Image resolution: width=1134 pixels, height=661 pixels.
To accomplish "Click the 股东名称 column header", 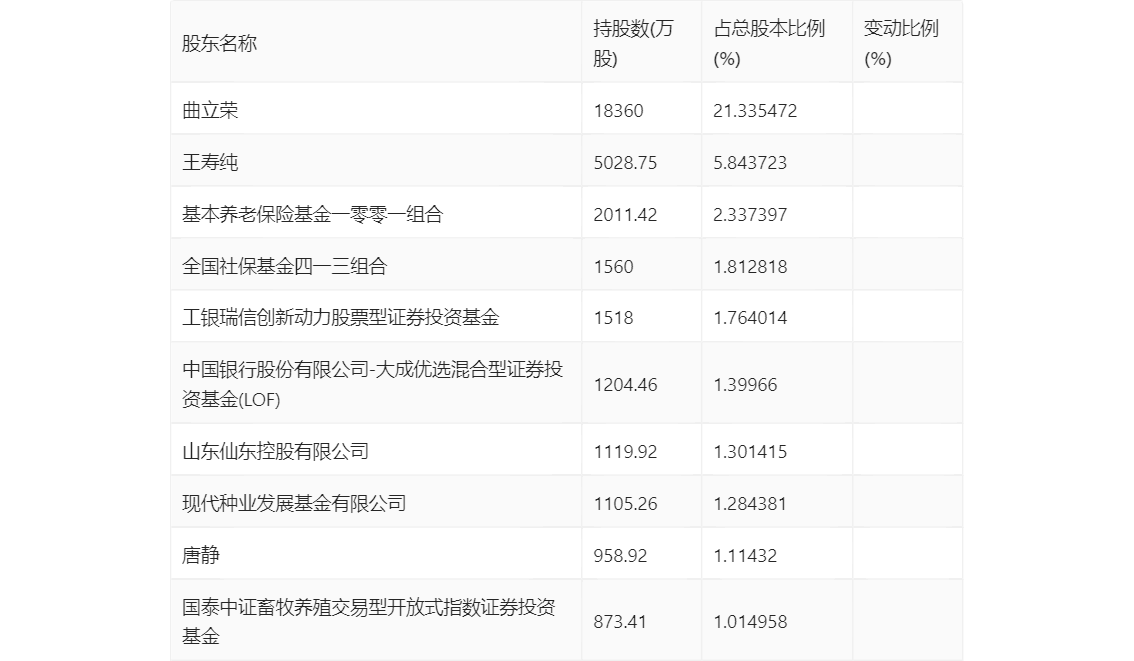I will click(x=219, y=43).
